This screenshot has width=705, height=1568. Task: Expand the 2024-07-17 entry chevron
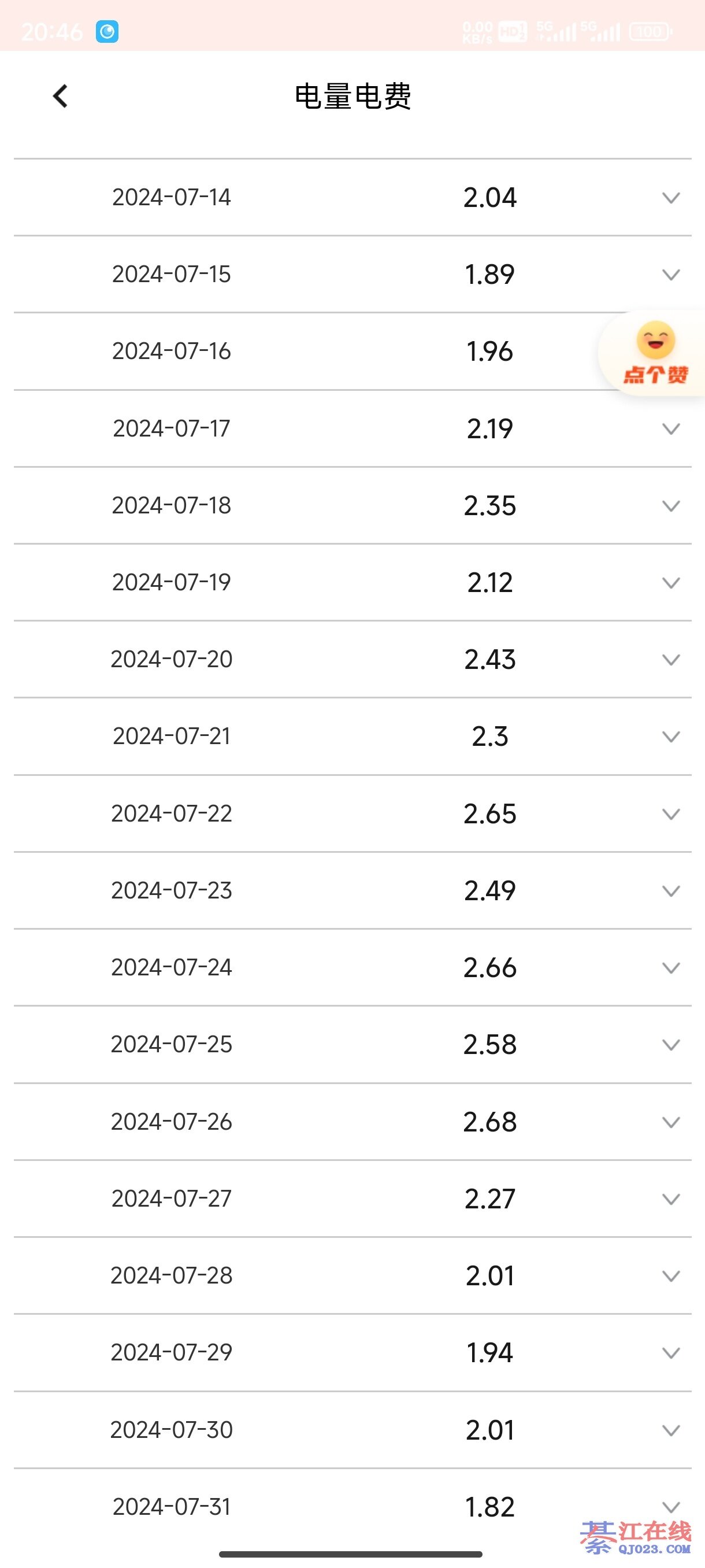point(670,429)
